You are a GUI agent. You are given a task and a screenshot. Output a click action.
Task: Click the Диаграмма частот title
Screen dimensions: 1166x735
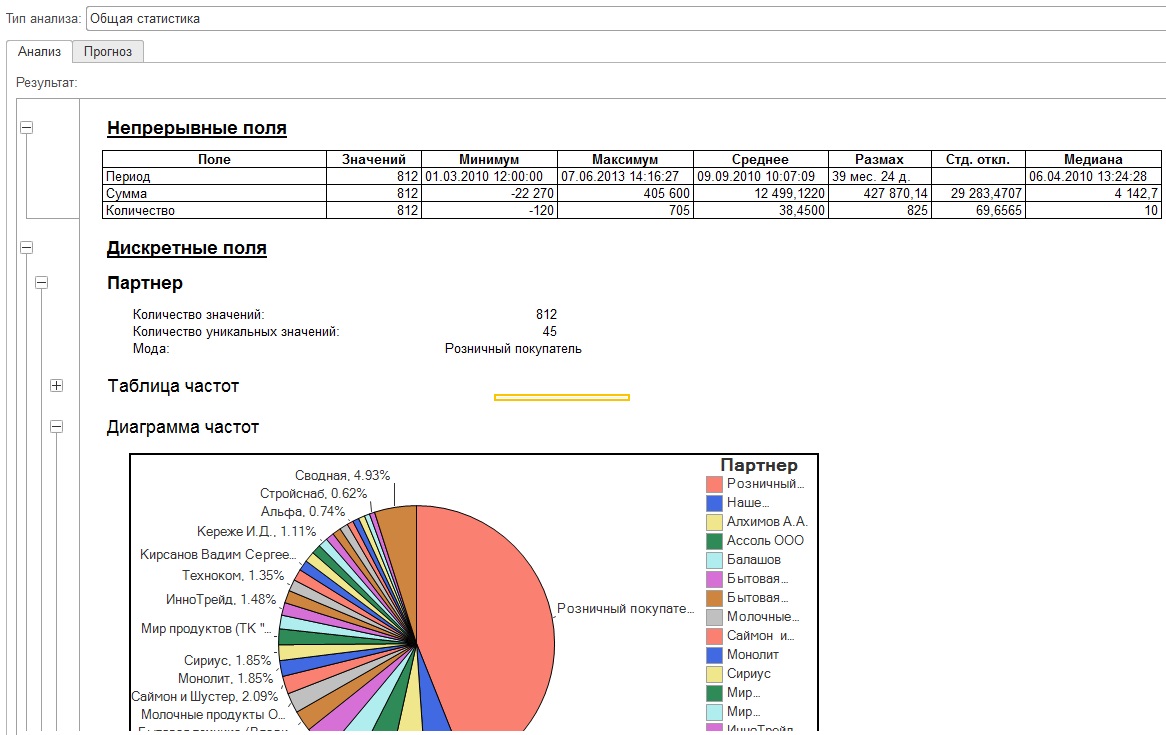pos(183,427)
